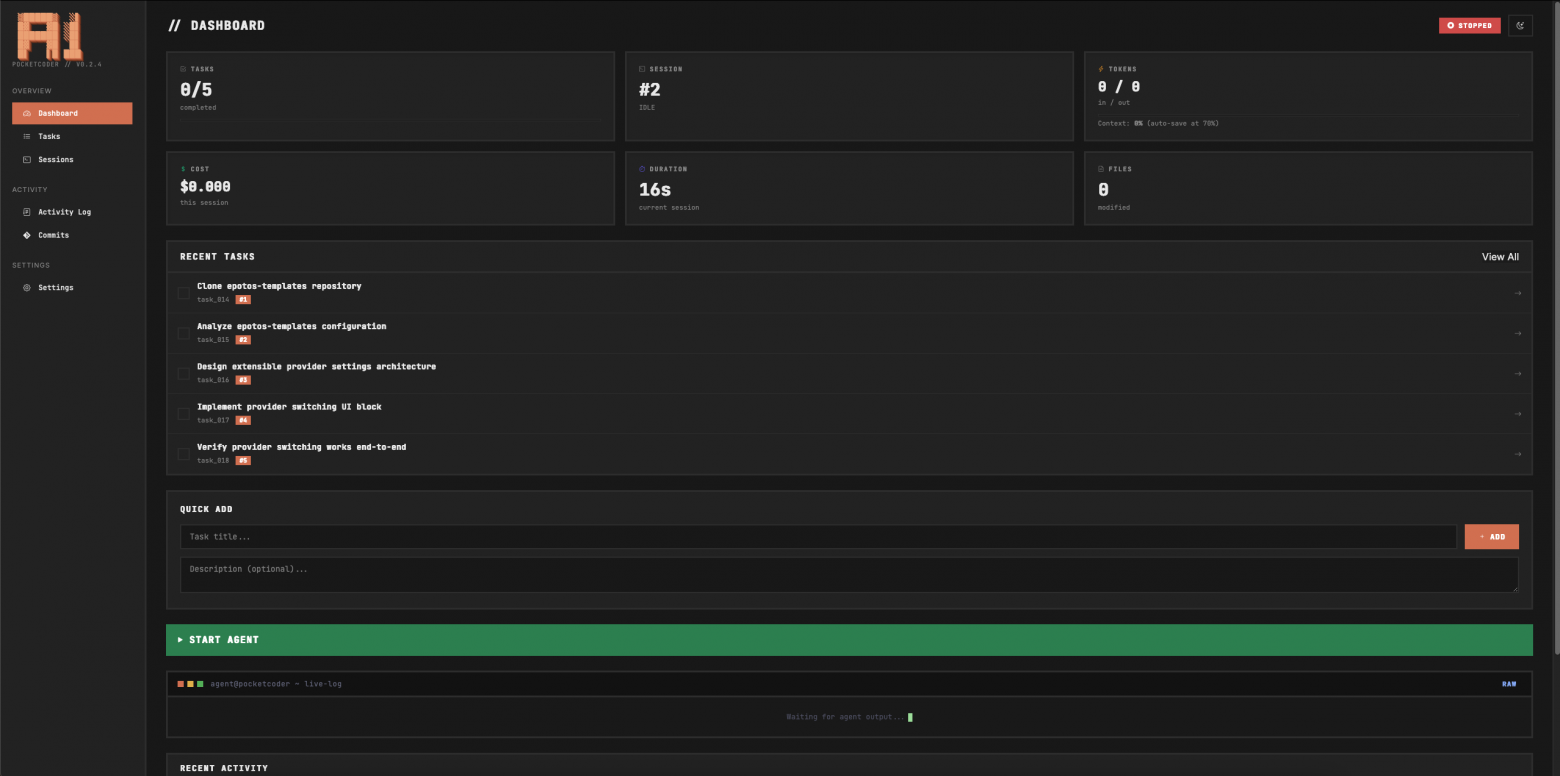The height and width of the screenshot is (776, 1560).
Task: Click View All in Recent Tasks header
Action: click(x=1500, y=256)
